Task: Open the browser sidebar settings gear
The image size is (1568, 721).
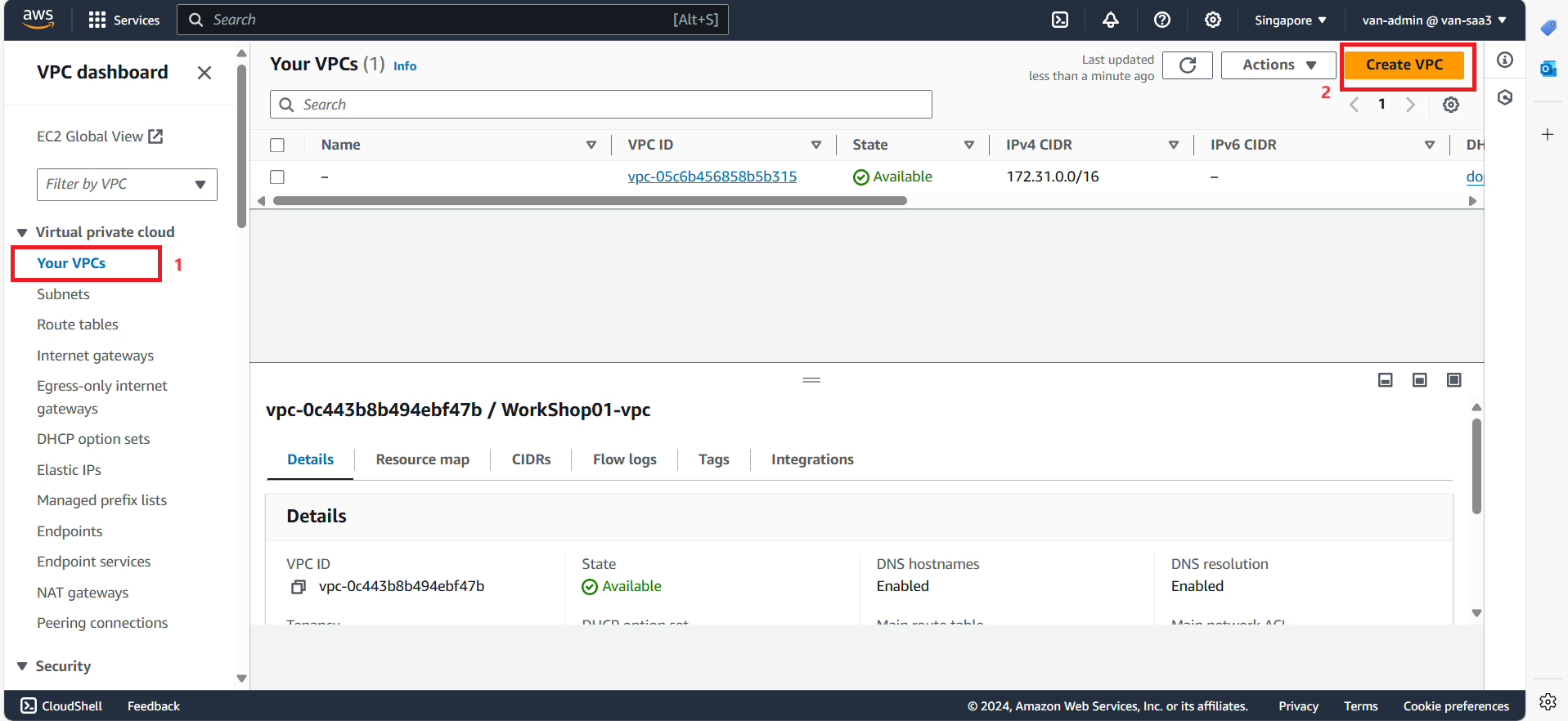Action: click(x=1548, y=701)
